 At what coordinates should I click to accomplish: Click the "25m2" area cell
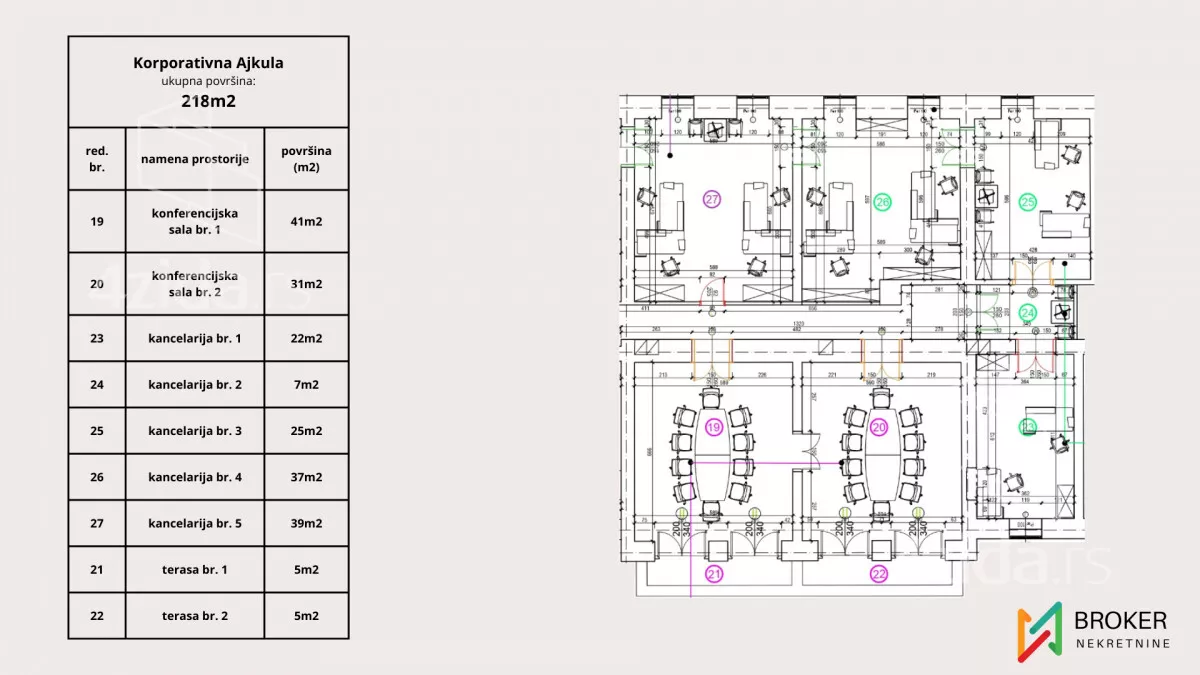pyautogui.click(x=307, y=431)
